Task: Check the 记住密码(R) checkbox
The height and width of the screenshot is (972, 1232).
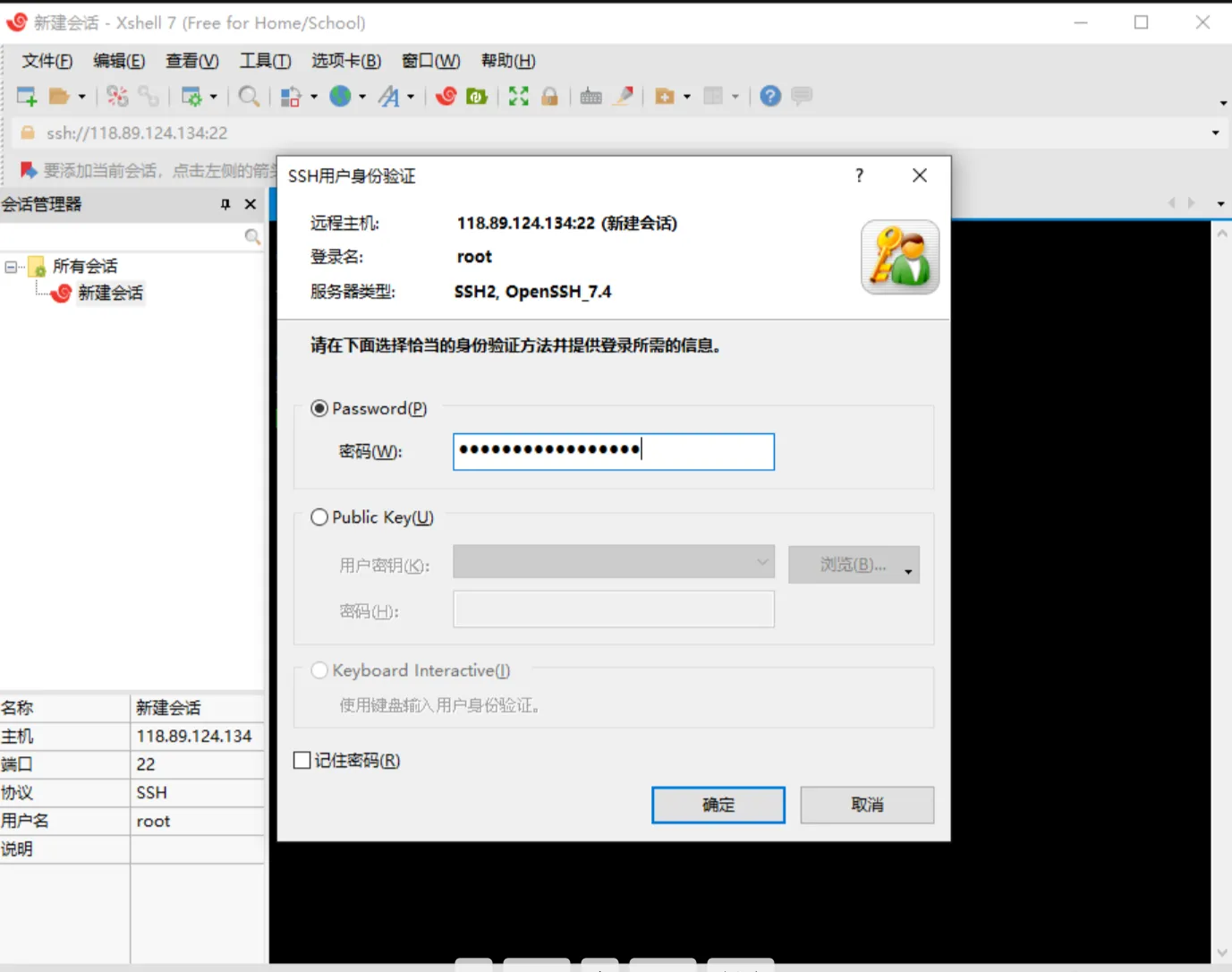Action: click(302, 760)
